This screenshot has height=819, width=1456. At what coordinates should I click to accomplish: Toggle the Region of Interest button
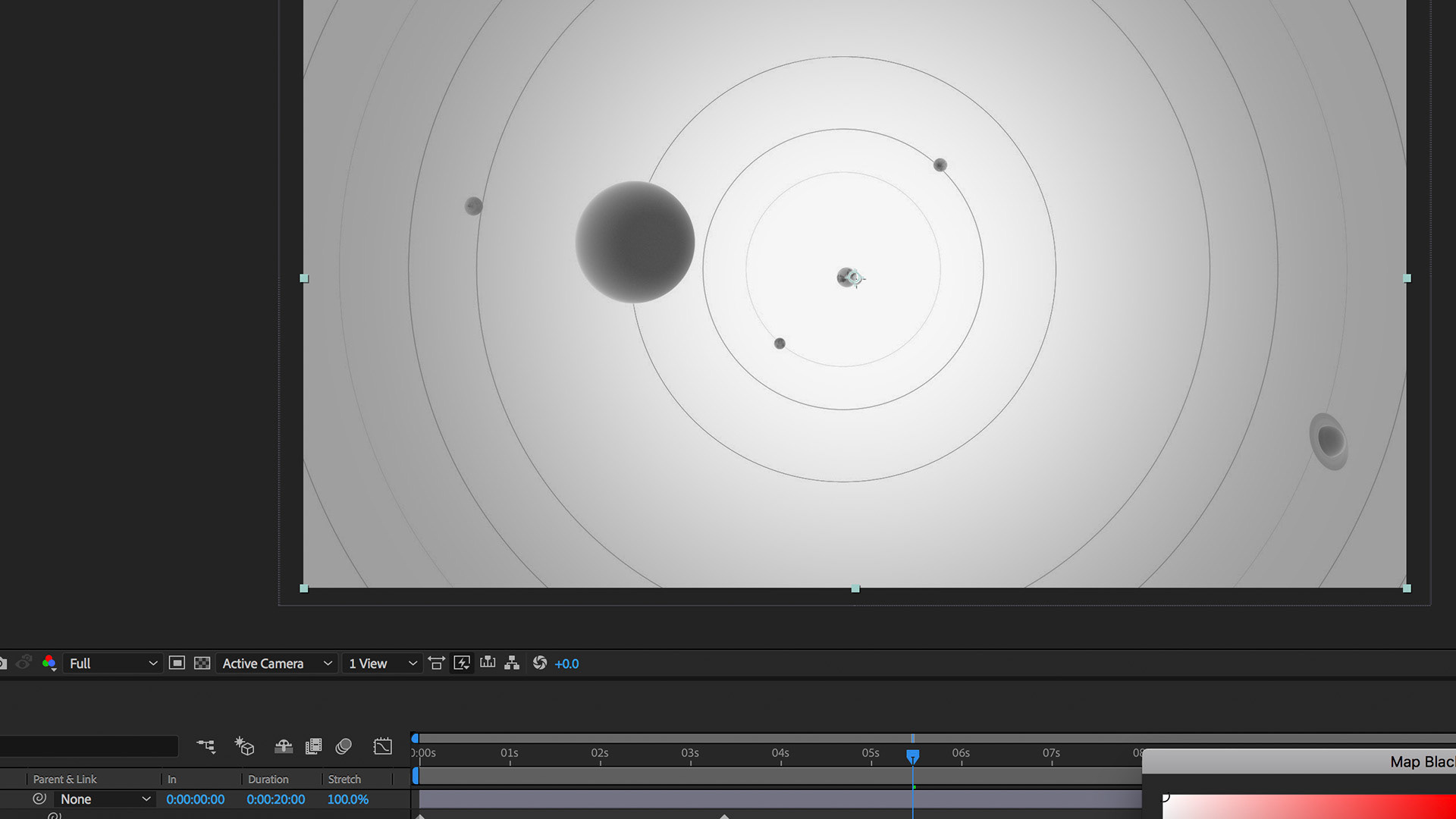coord(177,663)
